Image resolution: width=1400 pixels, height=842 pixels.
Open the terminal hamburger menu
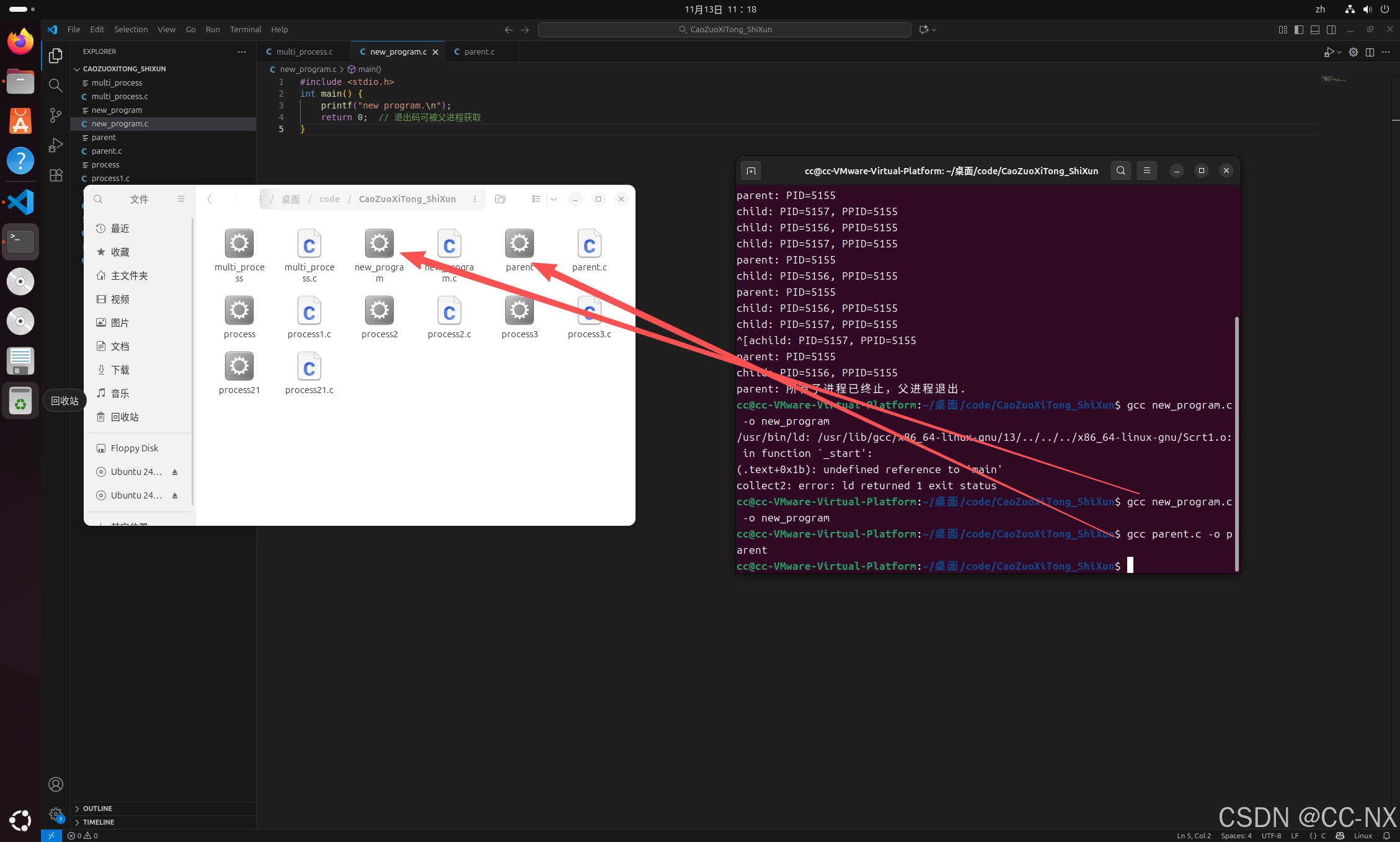(x=1146, y=171)
